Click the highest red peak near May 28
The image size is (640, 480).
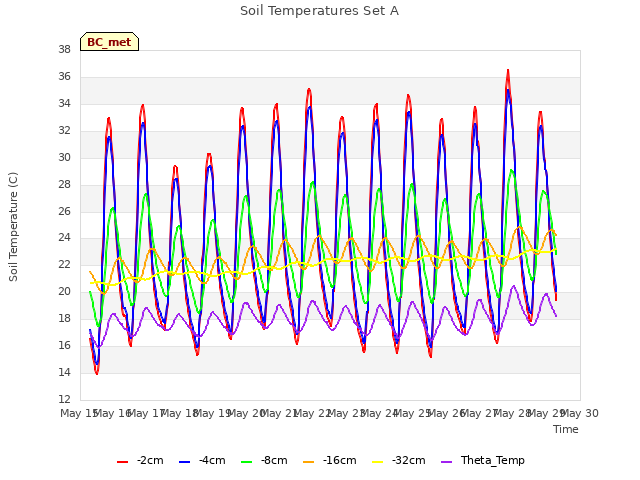(508, 71)
